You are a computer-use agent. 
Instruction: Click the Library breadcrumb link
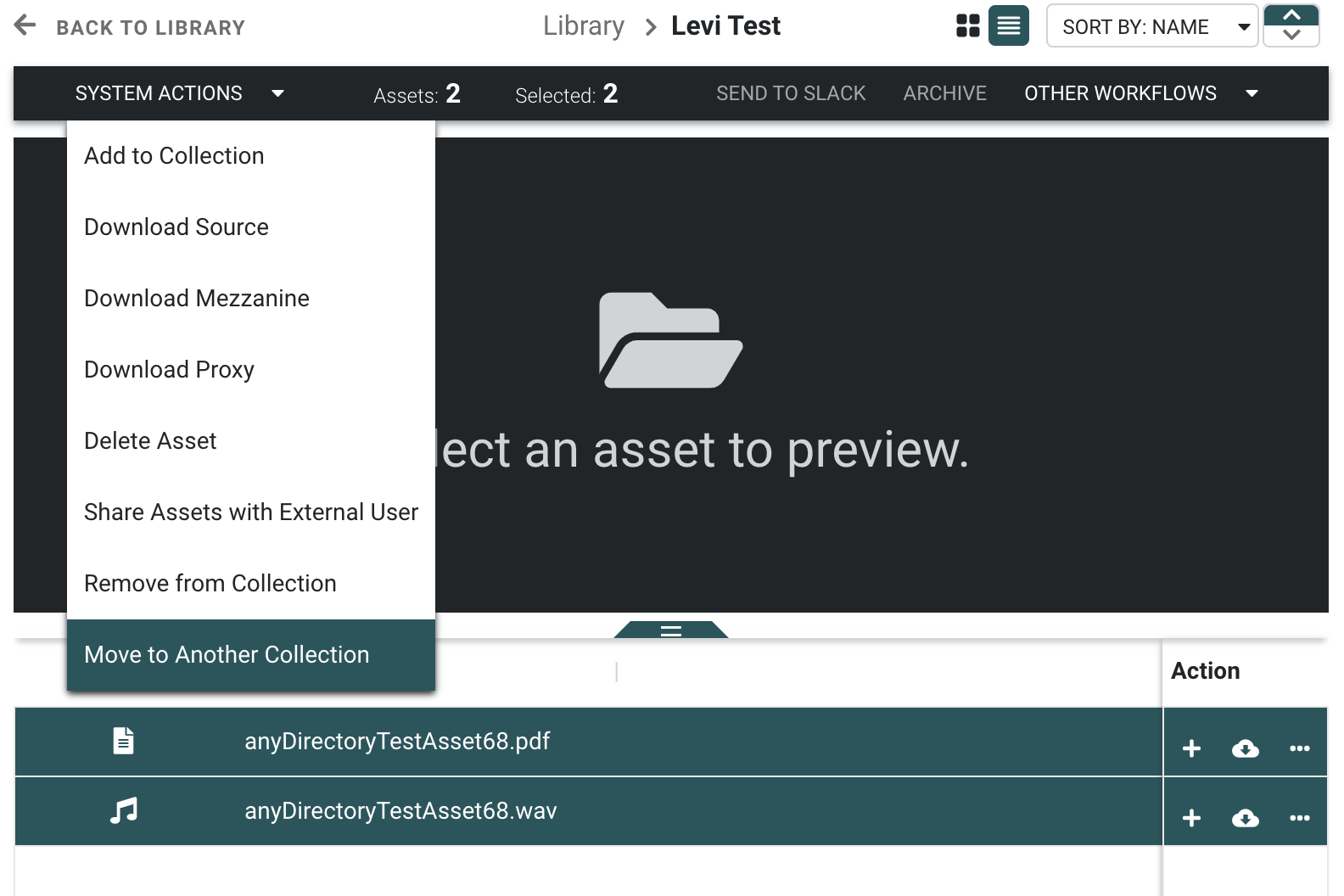point(583,26)
